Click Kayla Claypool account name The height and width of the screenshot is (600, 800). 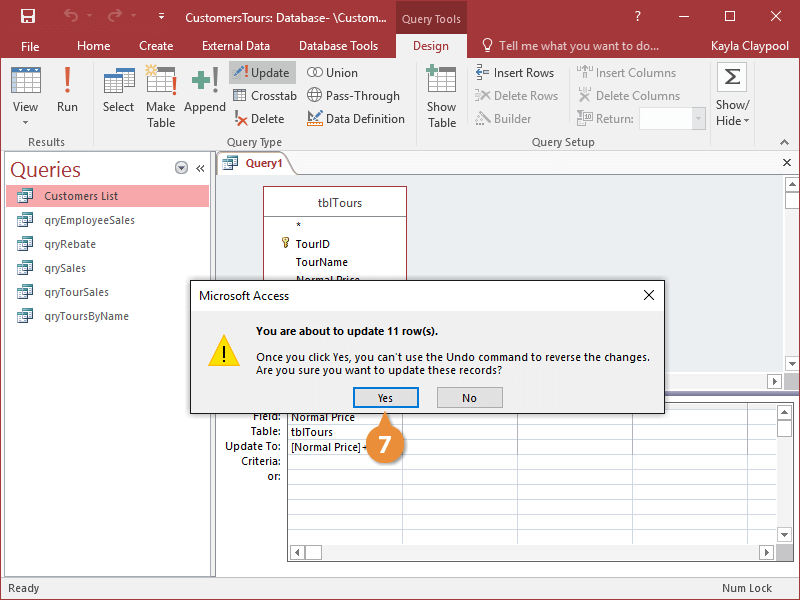pos(749,46)
